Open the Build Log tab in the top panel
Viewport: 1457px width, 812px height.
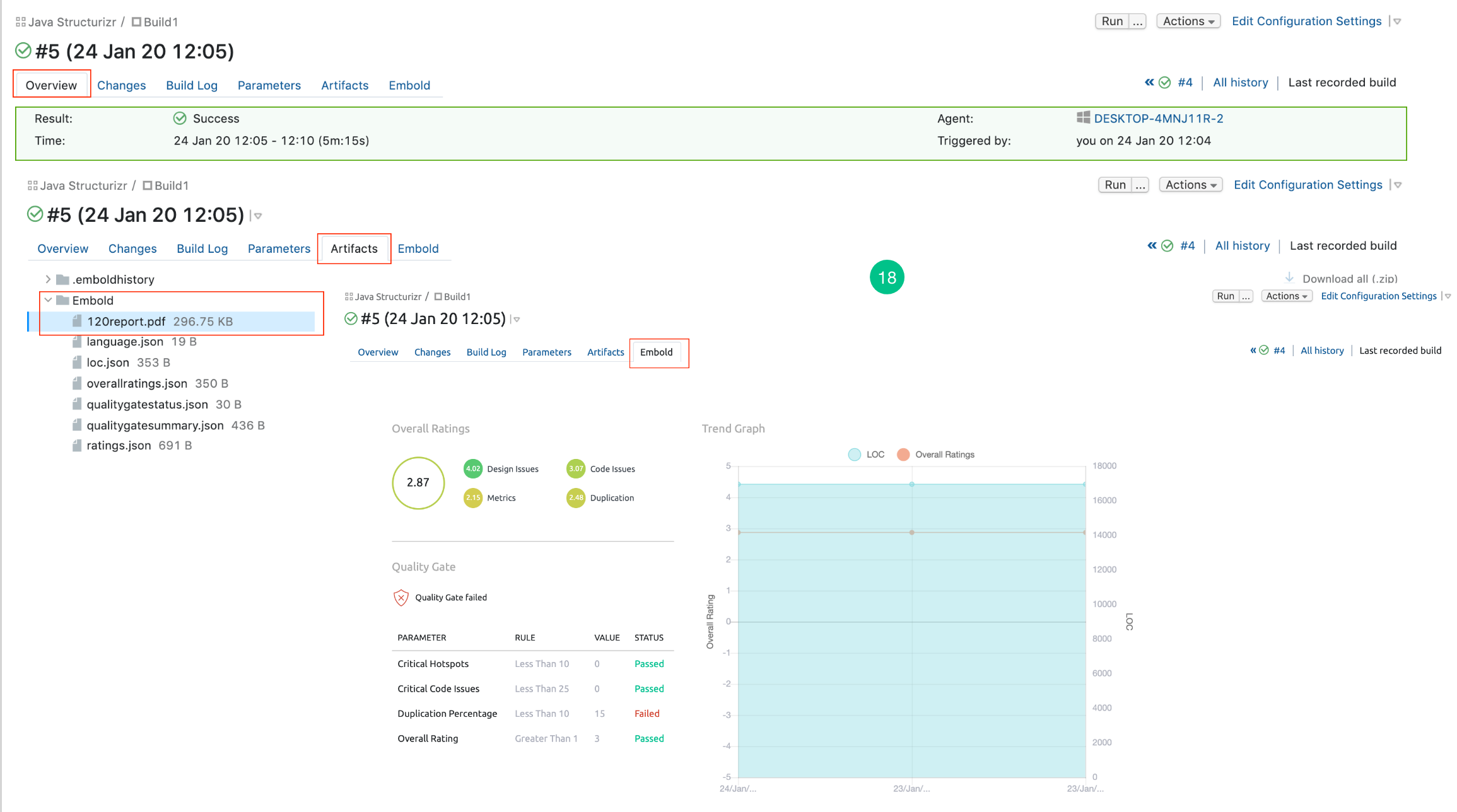[192, 85]
